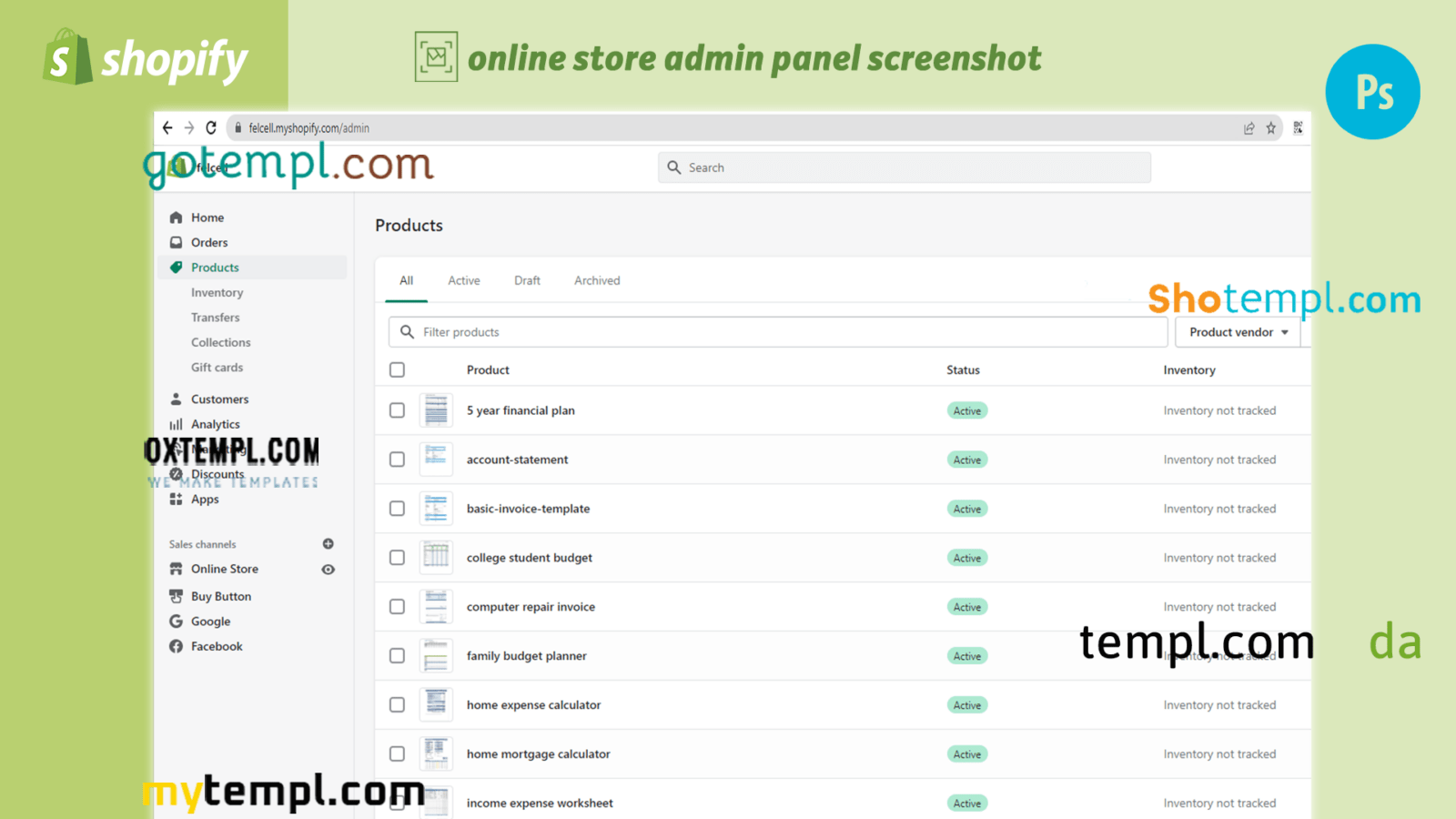Open Home from the sidebar
The image size is (1456, 819).
click(207, 217)
